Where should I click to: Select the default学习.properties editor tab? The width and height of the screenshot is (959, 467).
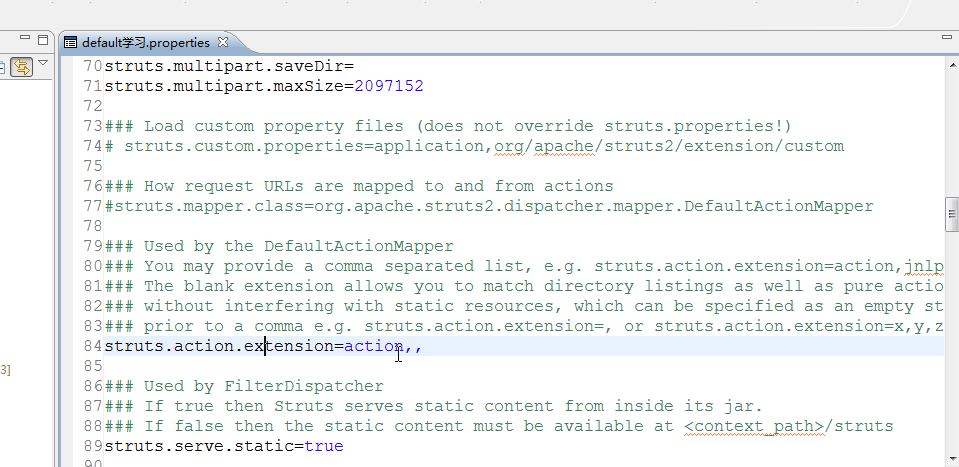145,43
